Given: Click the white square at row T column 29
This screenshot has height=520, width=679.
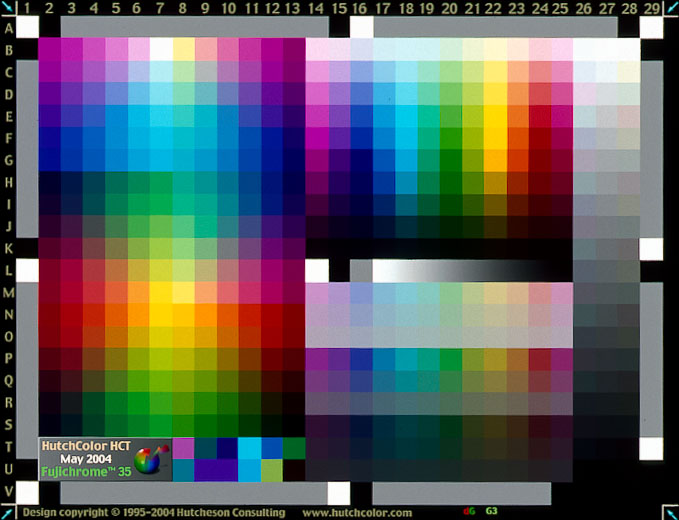Looking at the screenshot, I should point(651,449).
